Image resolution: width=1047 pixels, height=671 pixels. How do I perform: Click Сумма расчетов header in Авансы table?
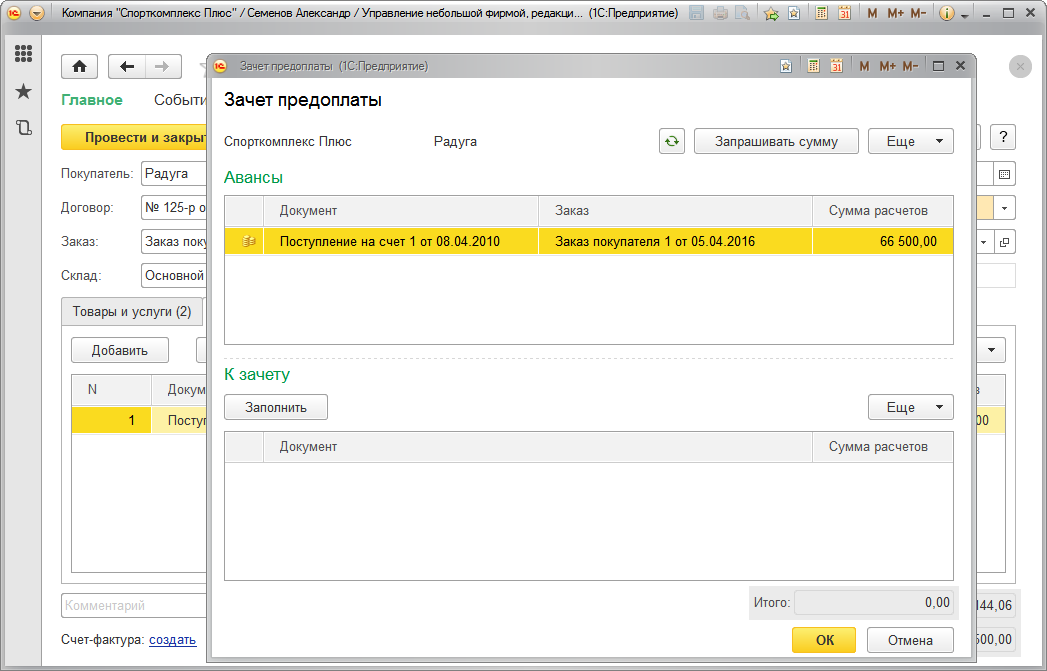pyautogui.click(x=883, y=210)
